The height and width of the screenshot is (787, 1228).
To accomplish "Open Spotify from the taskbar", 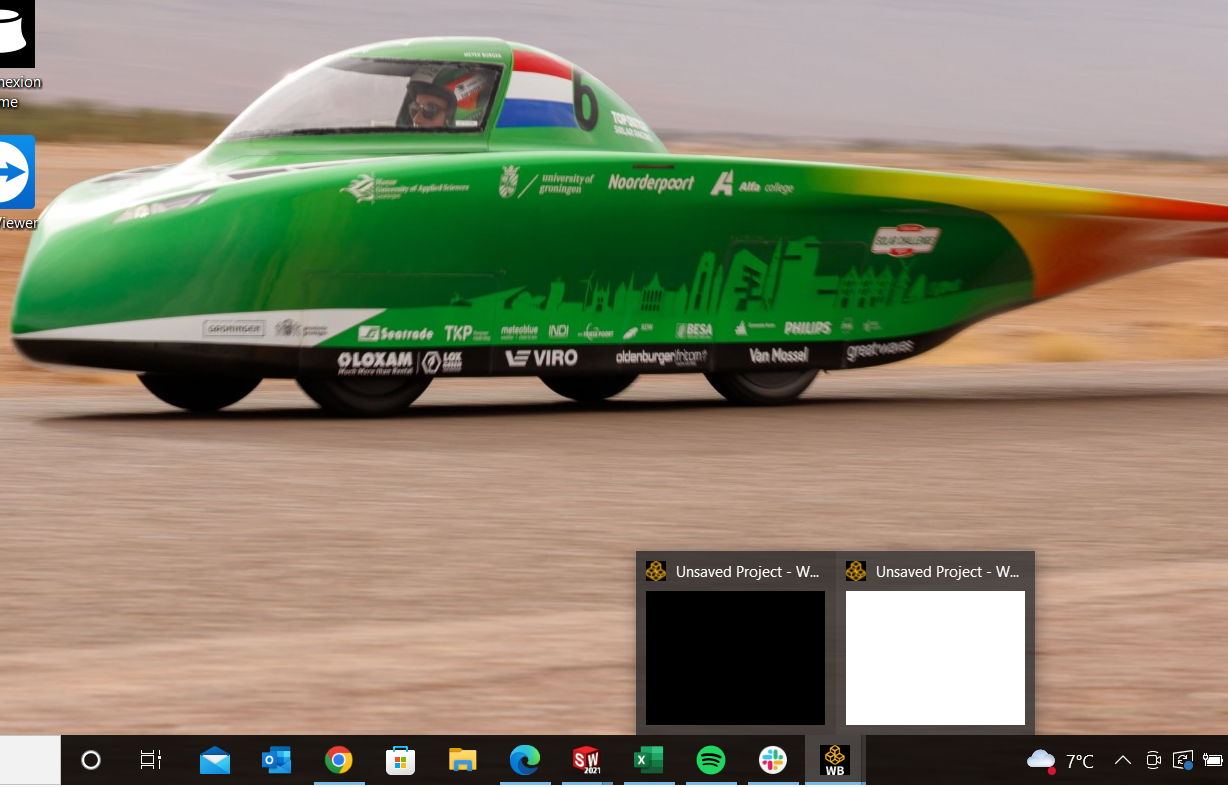I will pyautogui.click(x=710, y=761).
